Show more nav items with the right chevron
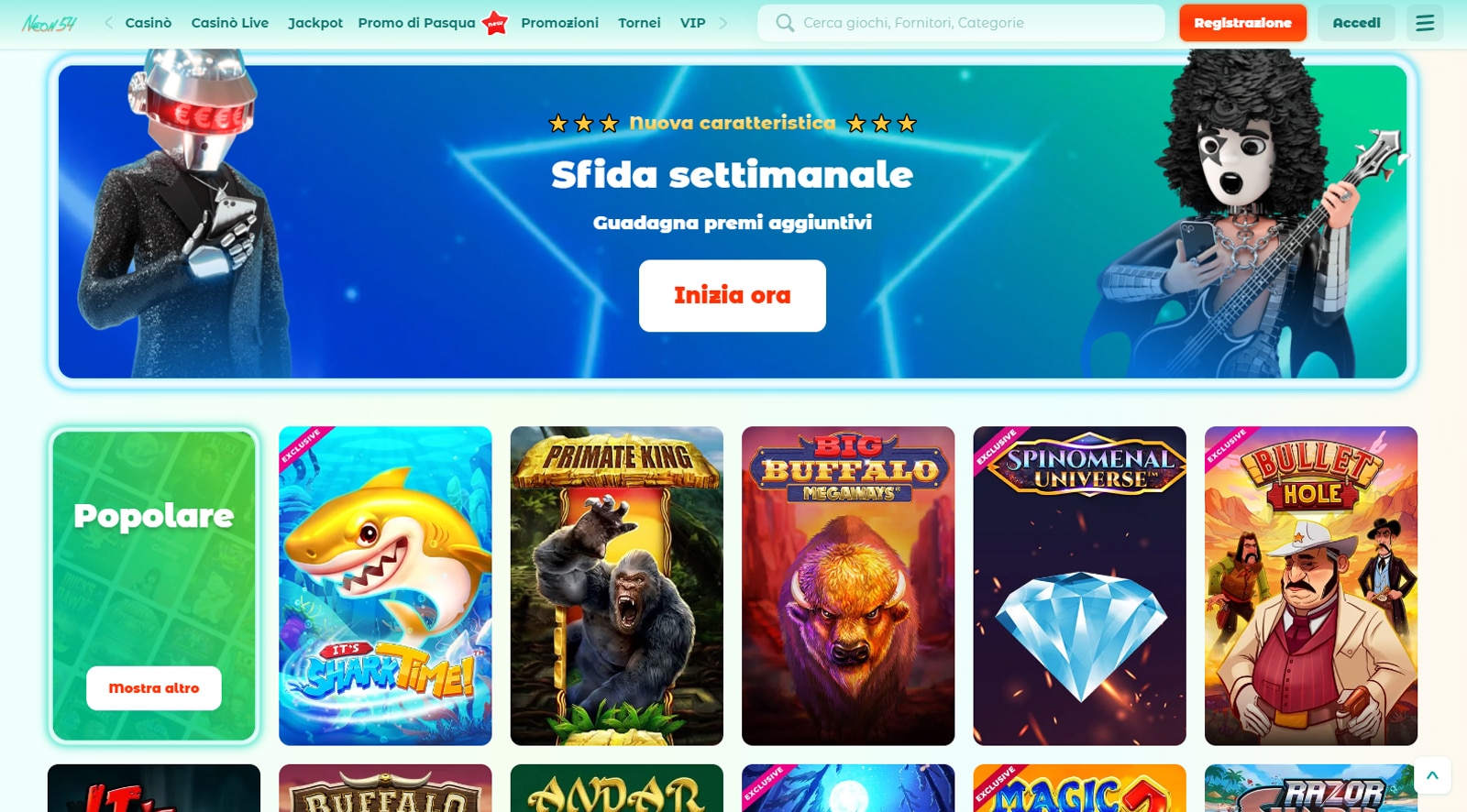The width and height of the screenshot is (1467, 812). (x=723, y=23)
